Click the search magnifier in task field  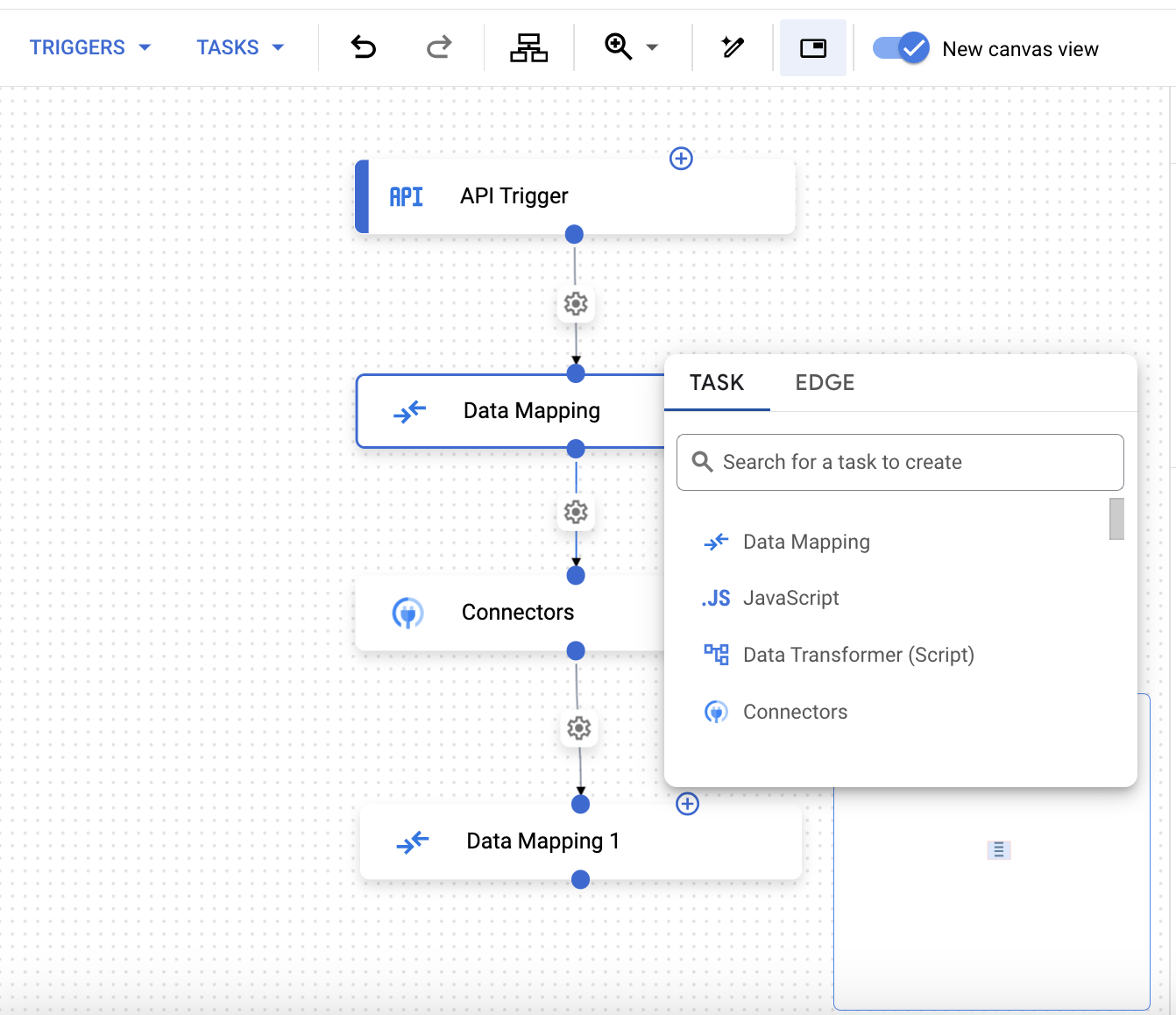pyautogui.click(x=702, y=462)
